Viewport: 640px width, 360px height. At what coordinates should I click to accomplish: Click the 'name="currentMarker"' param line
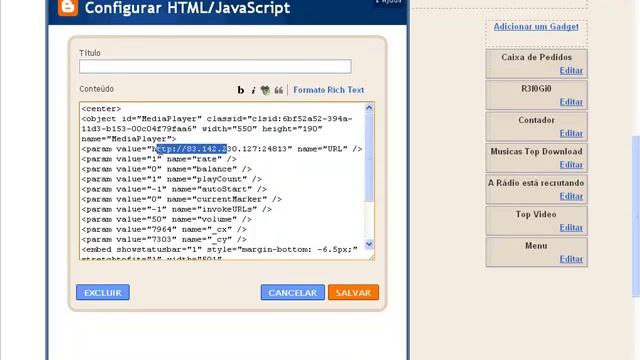[x=182, y=199]
